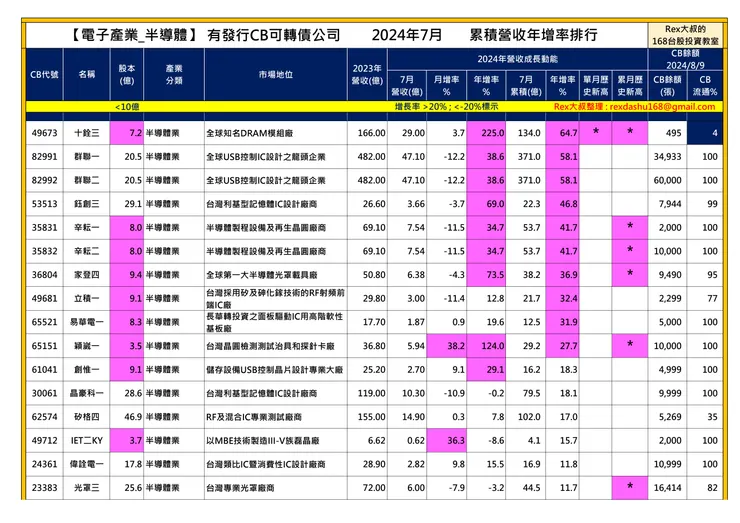Image resolution: width=740 pixels, height=523 pixels.
Task: Select the 7月累積(億) column header
Action: pos(526,85)
